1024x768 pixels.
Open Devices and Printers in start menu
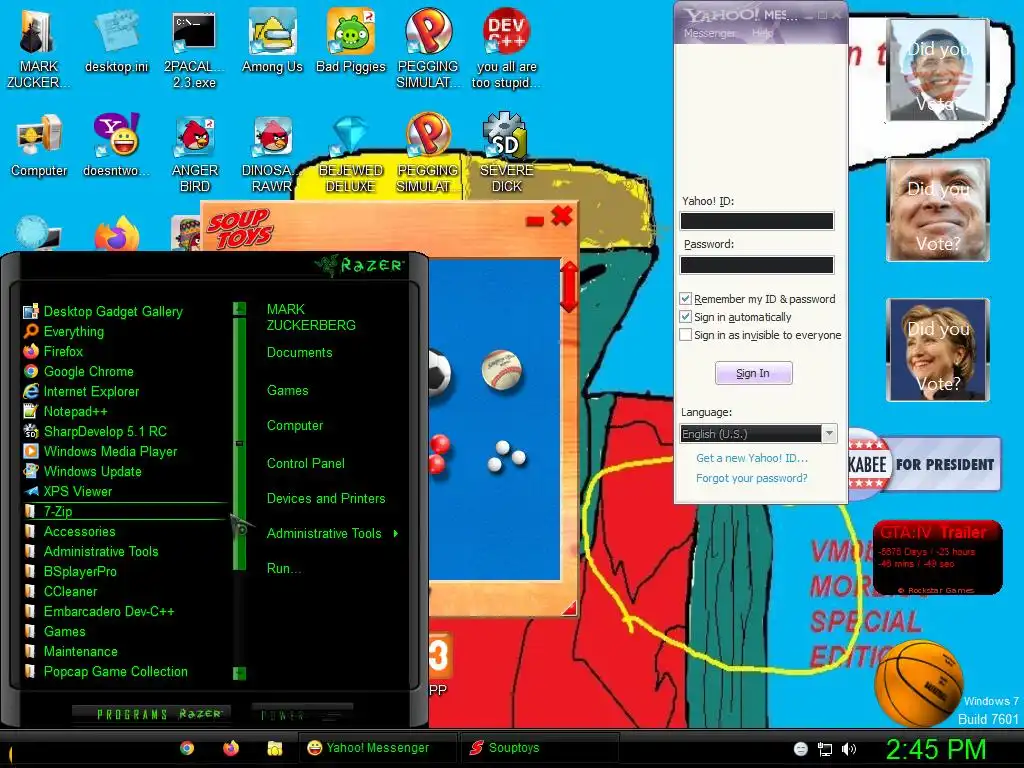pos(326,499)
